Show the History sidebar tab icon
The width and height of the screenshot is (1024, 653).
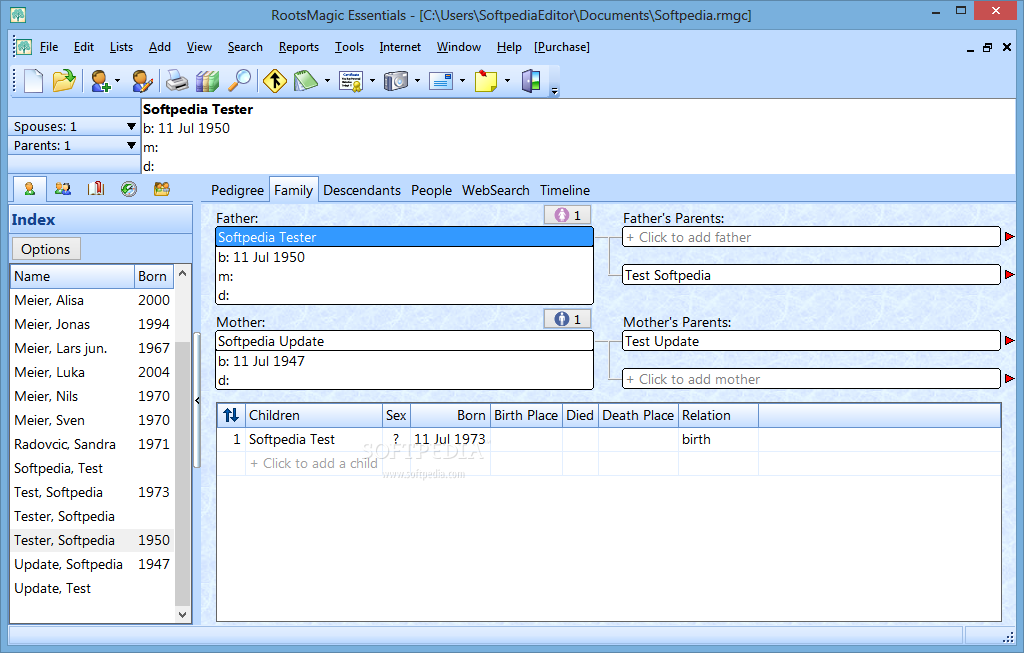(x=129, y=189)
